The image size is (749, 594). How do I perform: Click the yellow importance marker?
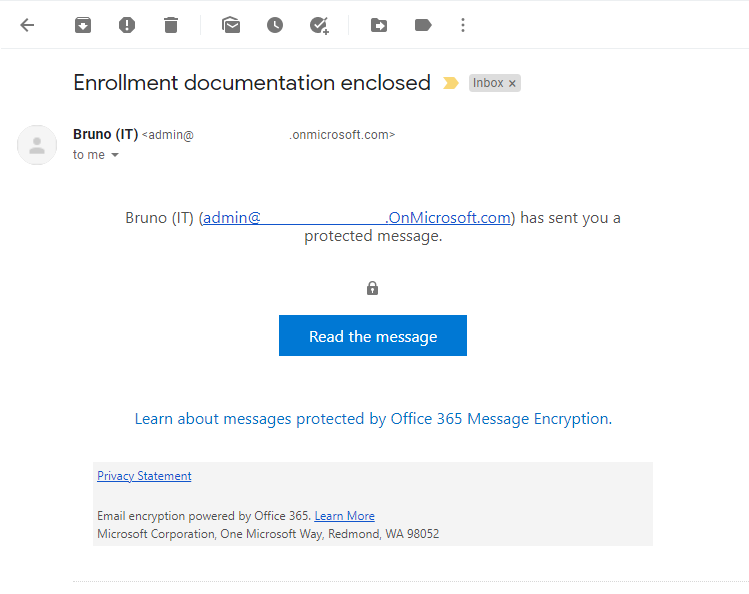450,83
